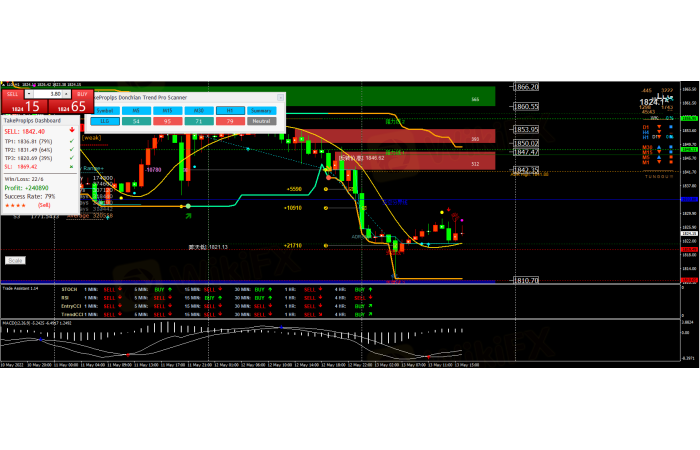Click the lot volume field showing 3.80
Screen dimensions: 700x450
[x=44, y=93]
